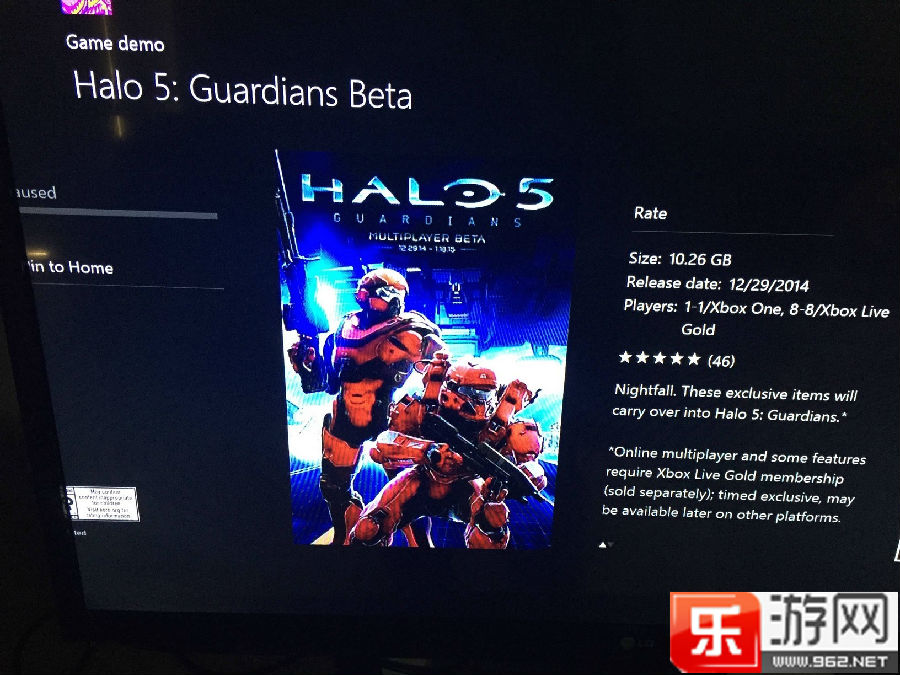The image size is (900, 675).
Task: Click the www.962.net link
Action: pyautogui.click(x=829, y=661)
